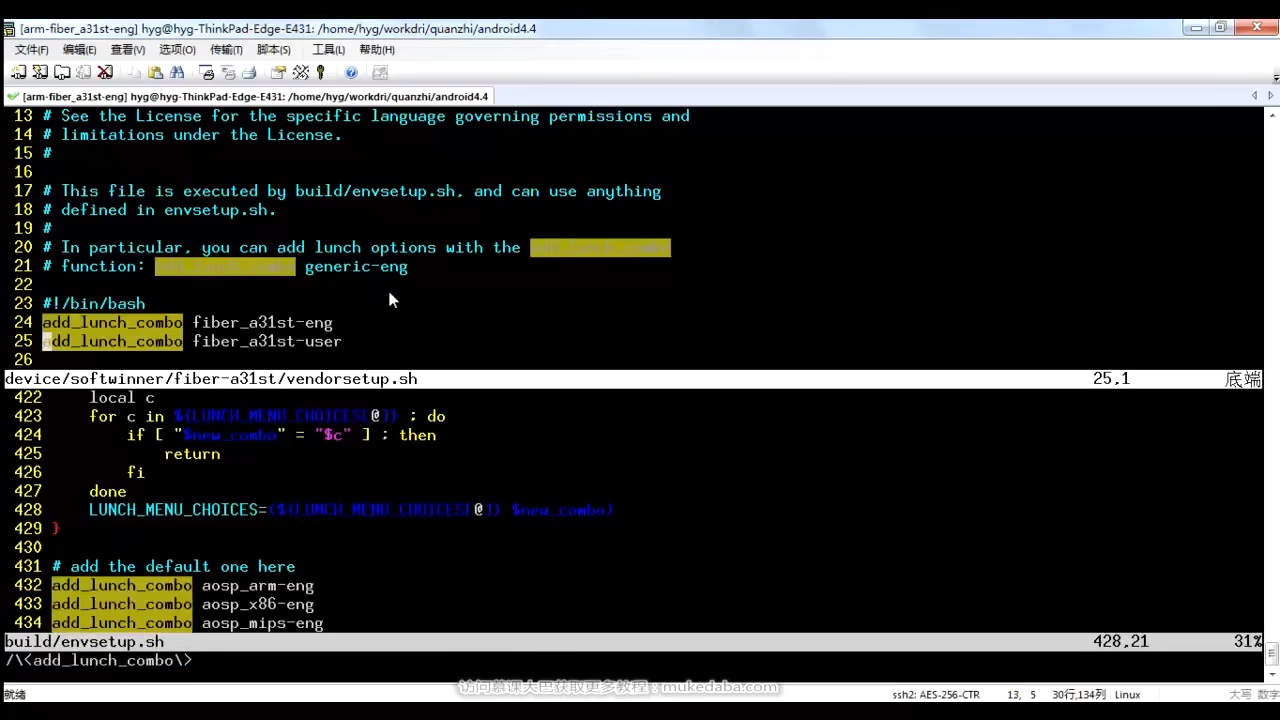Click the Connect in Tab toolbar icon
Image resolution: width=1280 pixels, height=720 pixels.
62,72
